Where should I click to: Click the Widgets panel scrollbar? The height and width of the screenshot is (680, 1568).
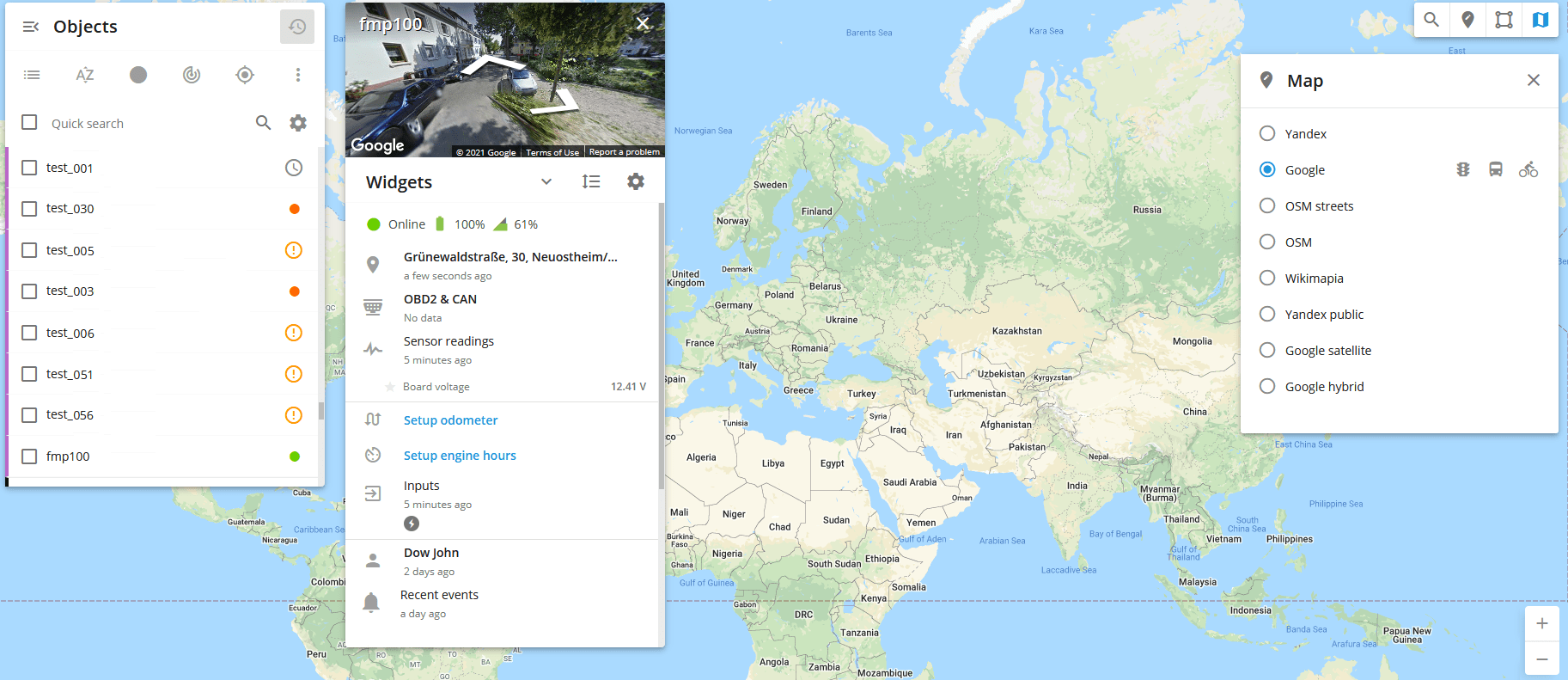click(662, 346)
